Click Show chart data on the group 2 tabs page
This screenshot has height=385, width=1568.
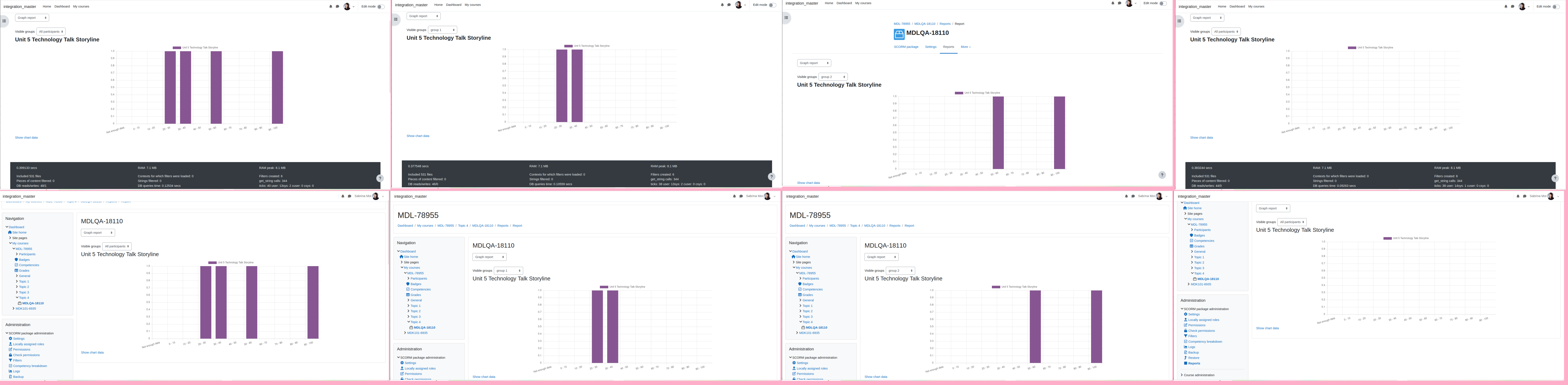808,183
